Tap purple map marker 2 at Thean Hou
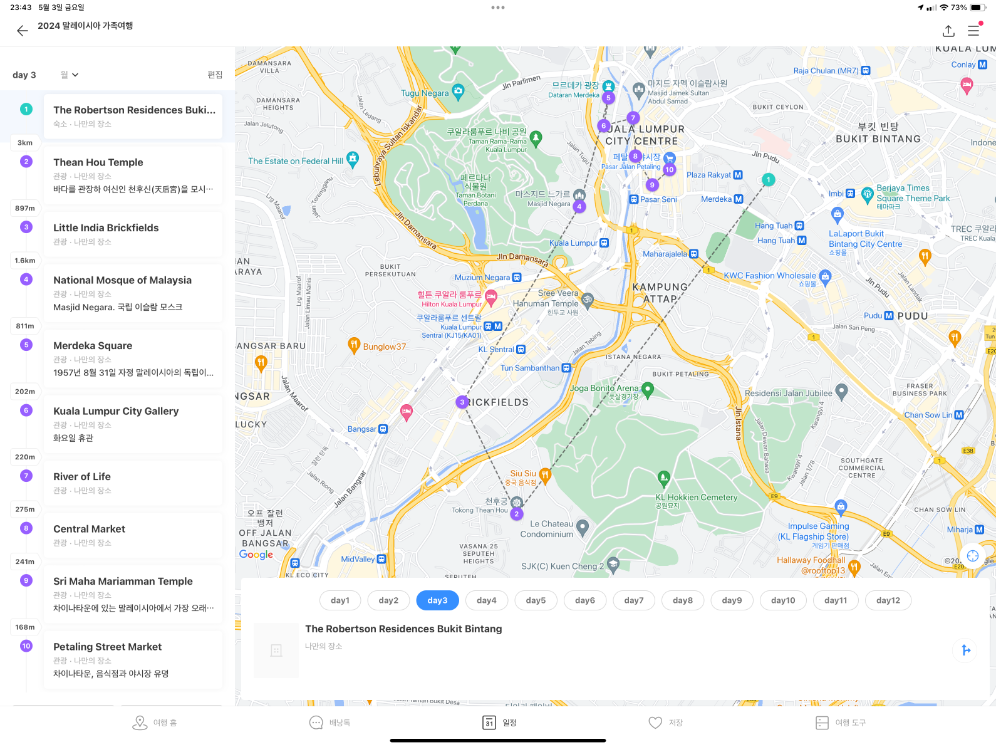Screen dimensions: 996x747 517,513
